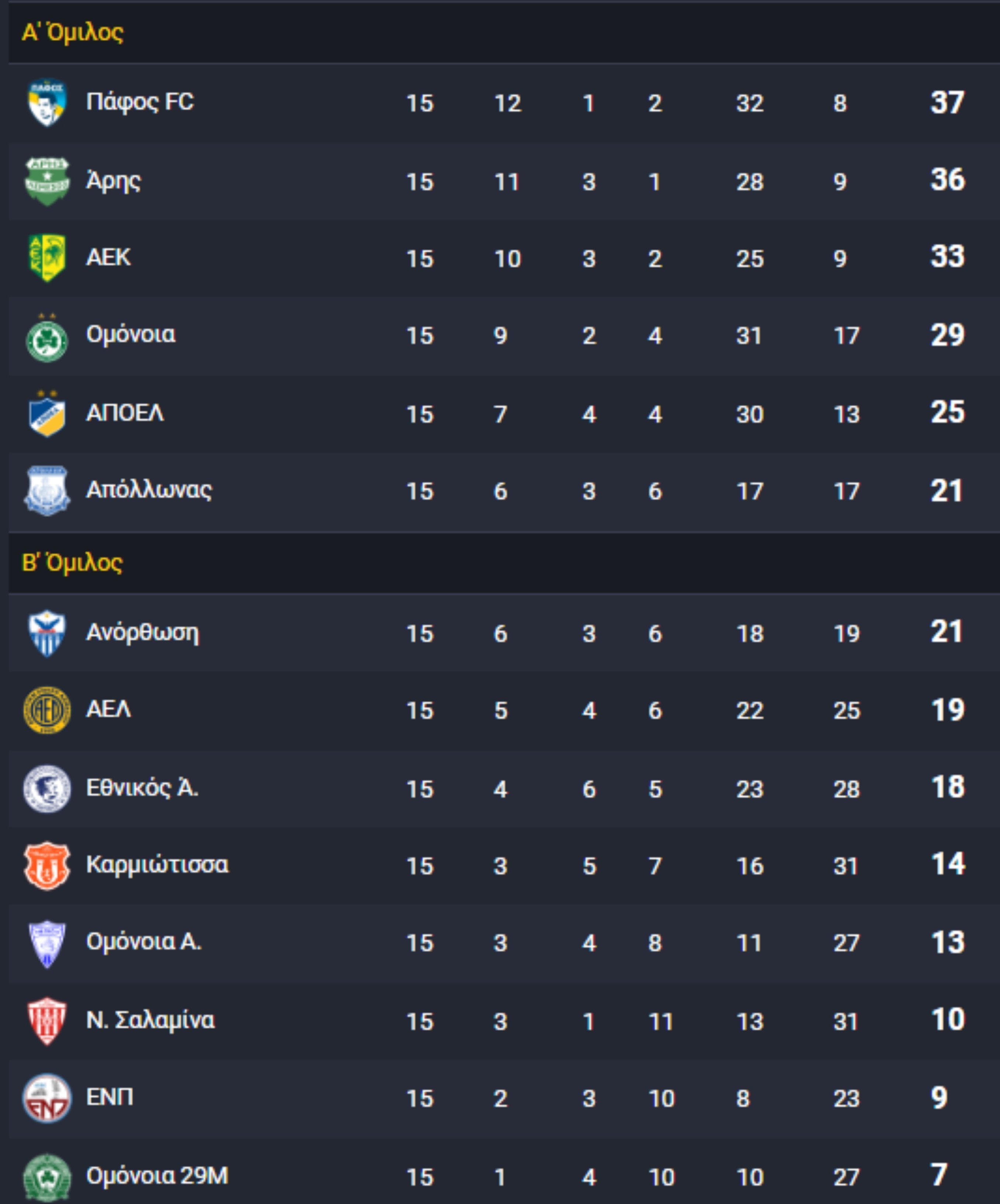This screenshot has height=1204, width=1000.
Task: Open the Ομόνοια Α. team link
Action: pos(144,942)
